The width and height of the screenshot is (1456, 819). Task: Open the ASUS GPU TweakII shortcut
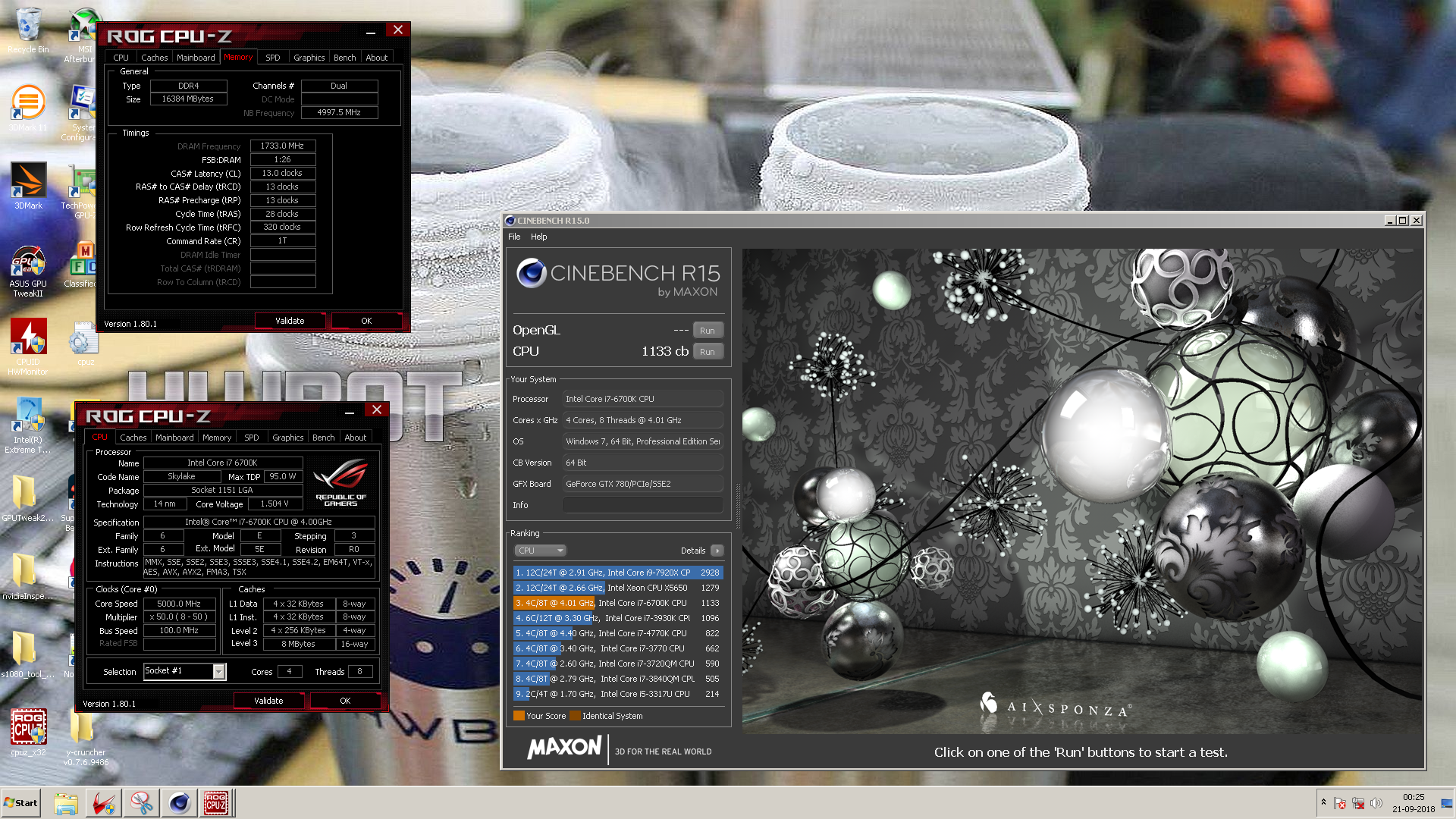click(x=28, y=271)
